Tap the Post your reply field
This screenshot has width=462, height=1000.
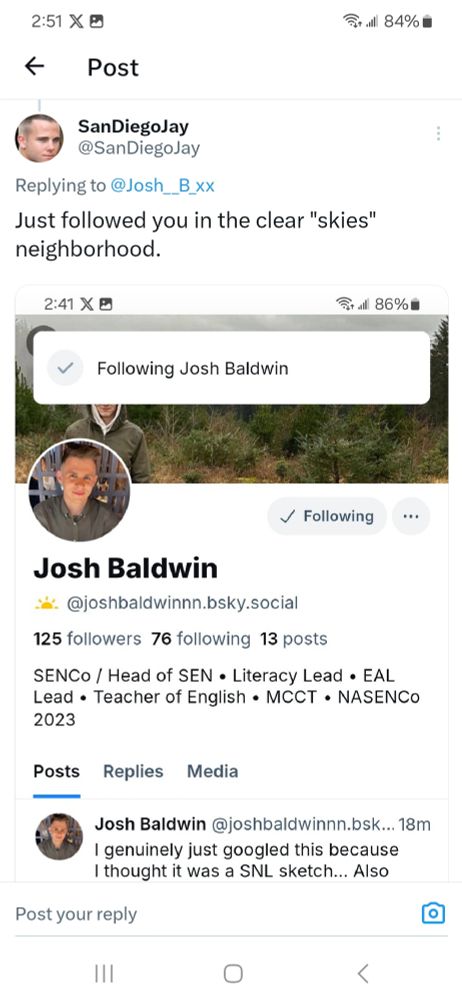click(x=211, y=913)
